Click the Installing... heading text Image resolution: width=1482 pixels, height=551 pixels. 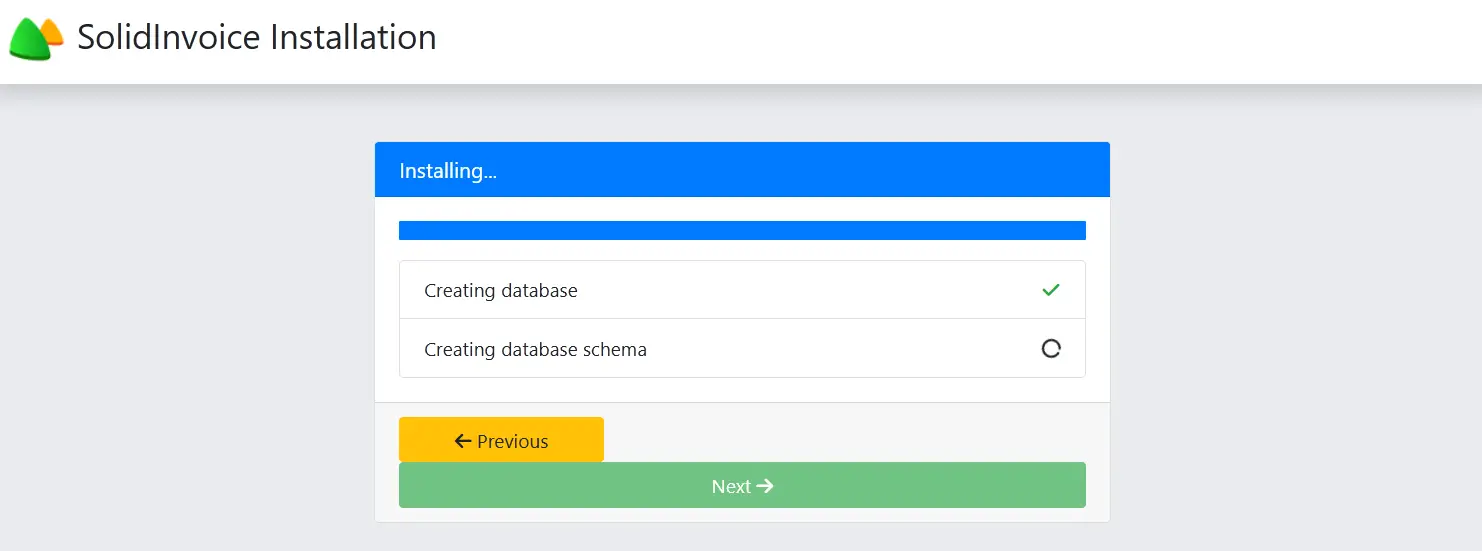pos(448,171)
